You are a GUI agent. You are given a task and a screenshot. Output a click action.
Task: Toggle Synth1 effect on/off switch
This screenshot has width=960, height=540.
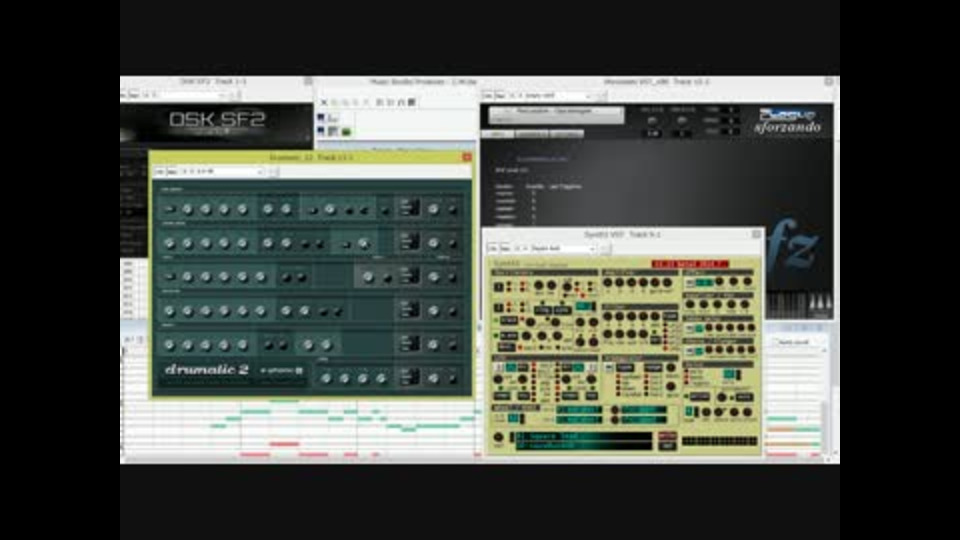point(689,282)
